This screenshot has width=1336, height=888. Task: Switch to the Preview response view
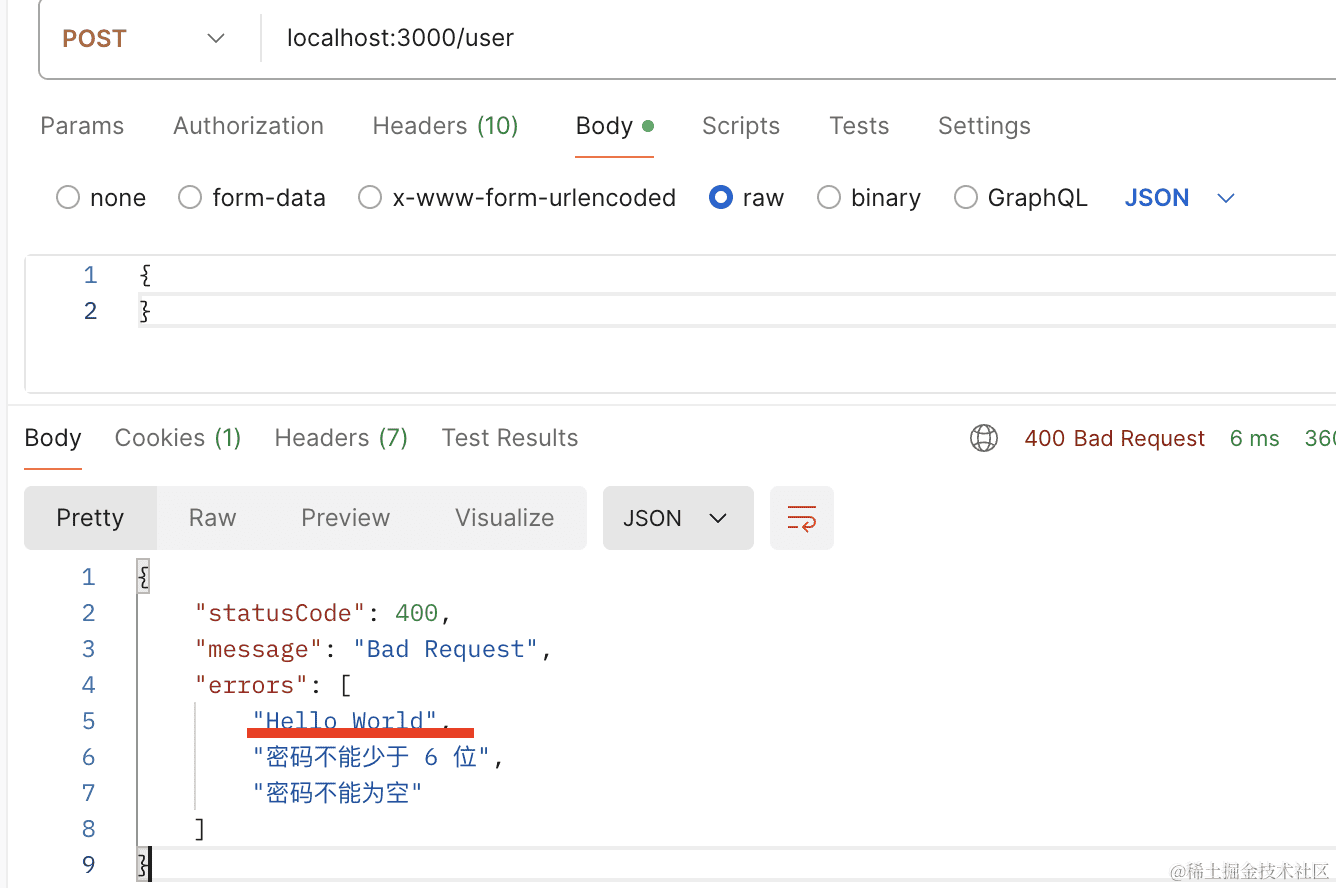(x=345, y=518)
